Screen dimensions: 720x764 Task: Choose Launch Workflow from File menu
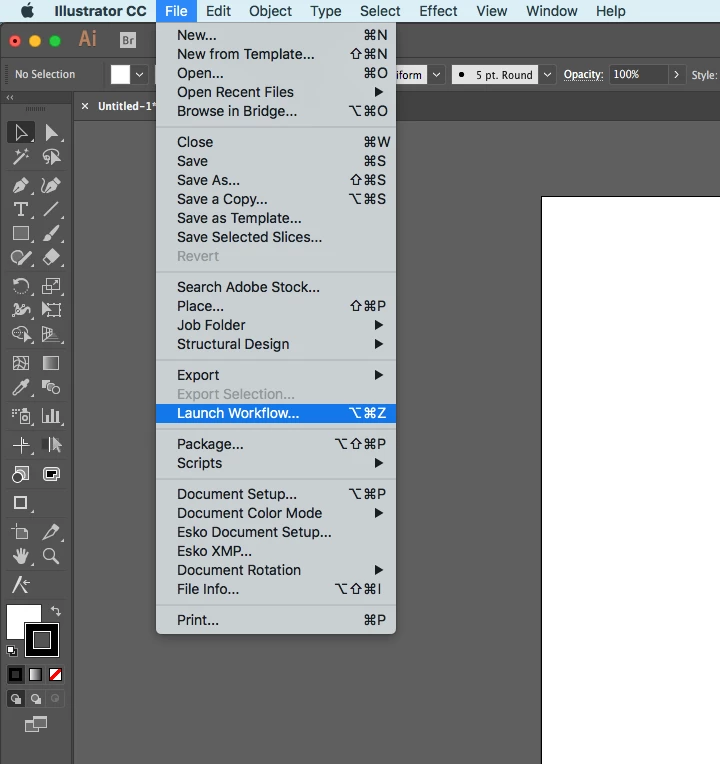click(276, 413)
